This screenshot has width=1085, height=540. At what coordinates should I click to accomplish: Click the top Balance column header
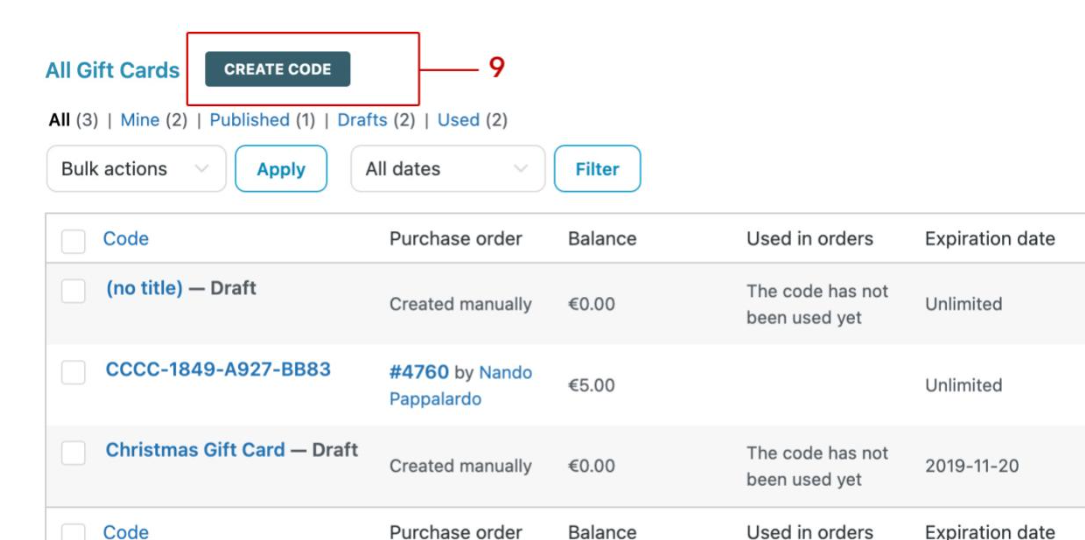(x=602, y=239)
